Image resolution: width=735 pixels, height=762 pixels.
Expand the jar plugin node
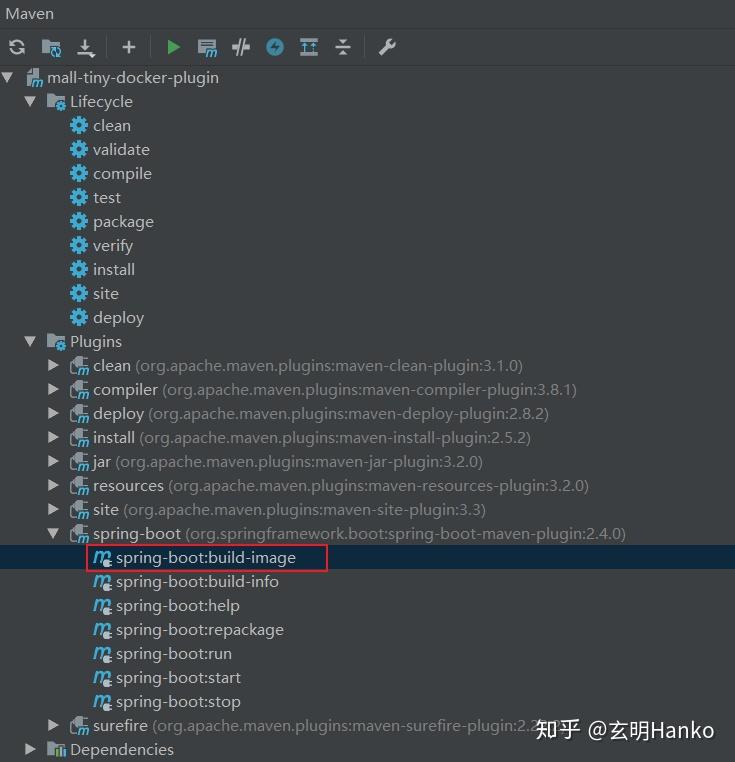point(53,461)
